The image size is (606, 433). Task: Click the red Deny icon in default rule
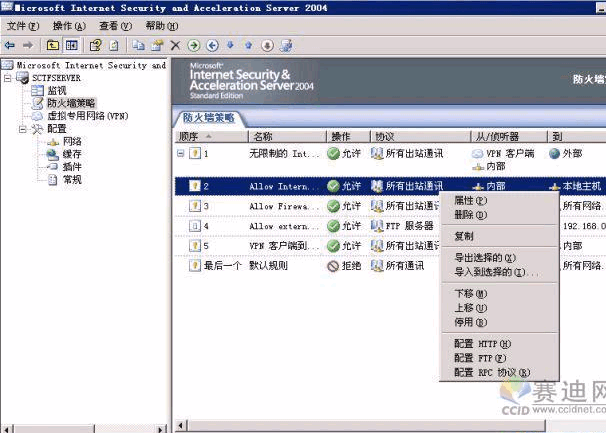[x=333, y=266]
